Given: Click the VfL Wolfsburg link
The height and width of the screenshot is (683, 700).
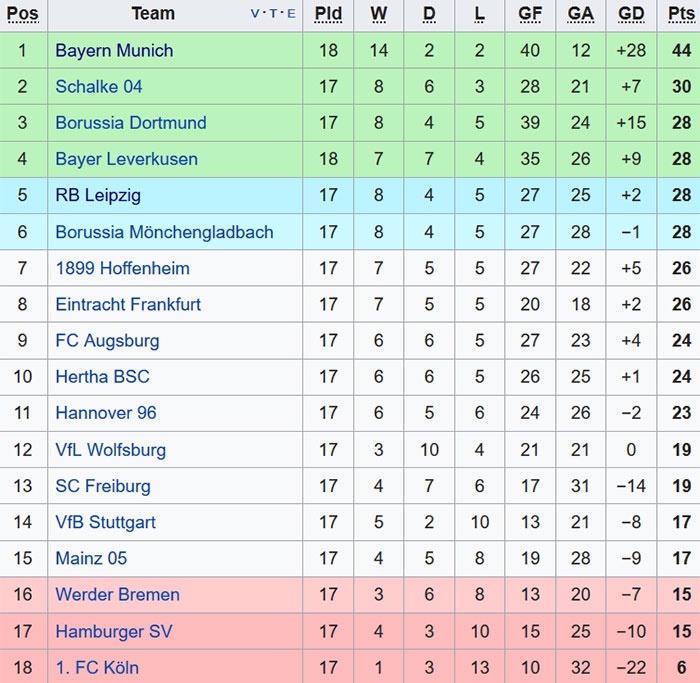Looking at the screenshot, I should point(111,450).
